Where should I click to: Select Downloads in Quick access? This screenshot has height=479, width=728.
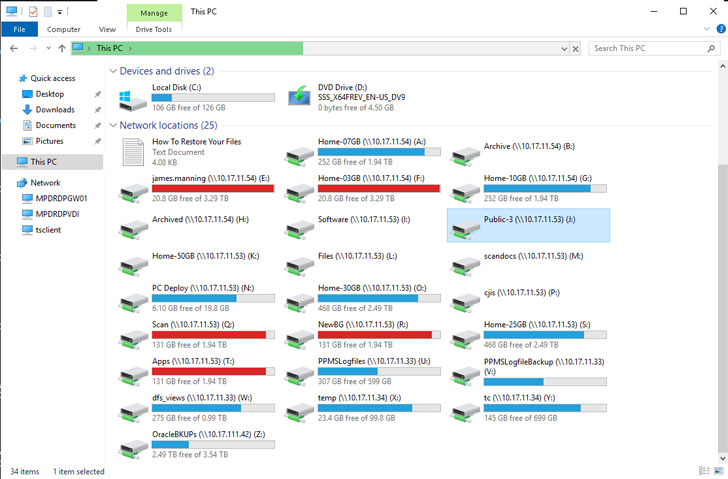[55, 110]
